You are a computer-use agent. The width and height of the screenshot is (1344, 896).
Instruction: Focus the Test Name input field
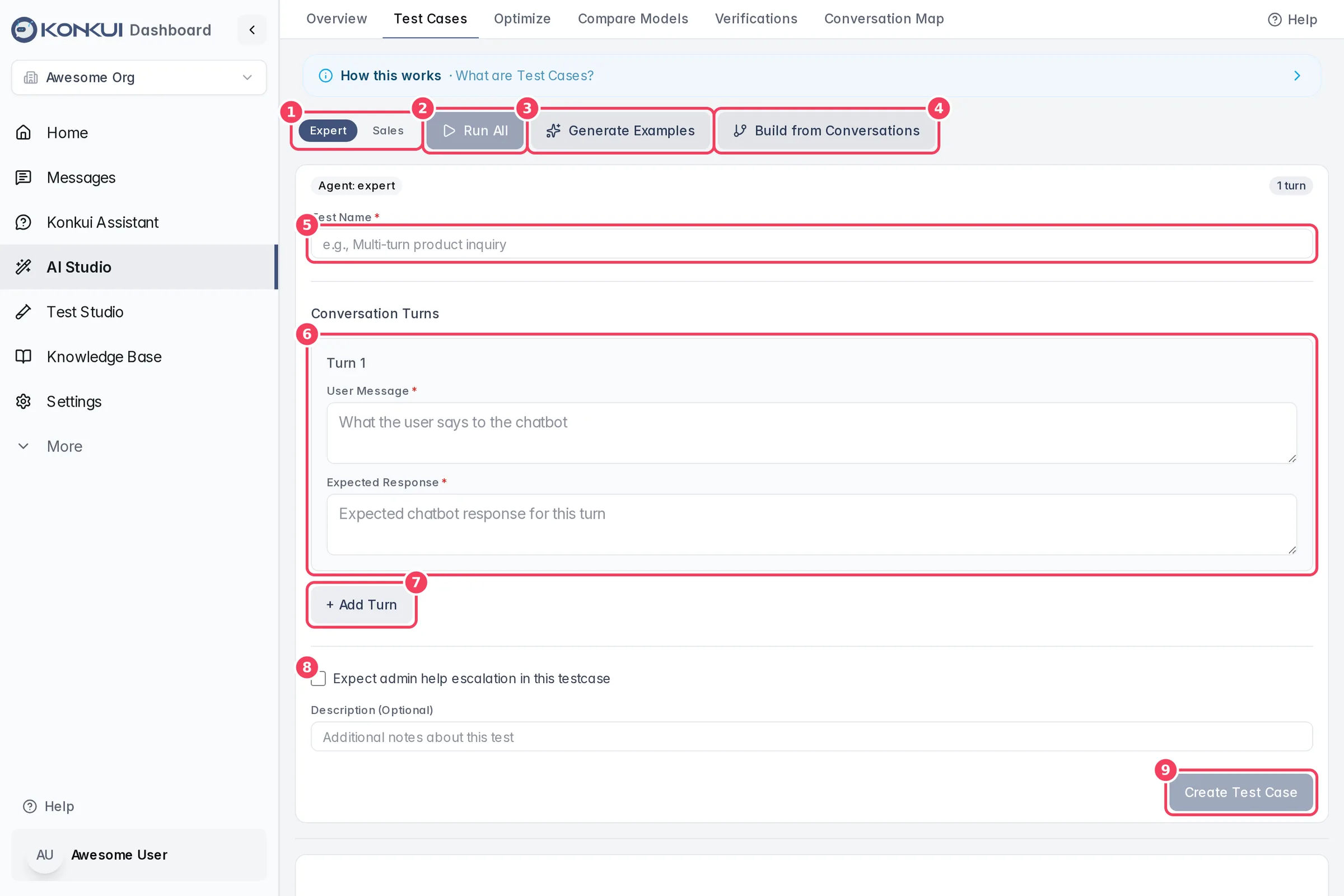point(811,245)
